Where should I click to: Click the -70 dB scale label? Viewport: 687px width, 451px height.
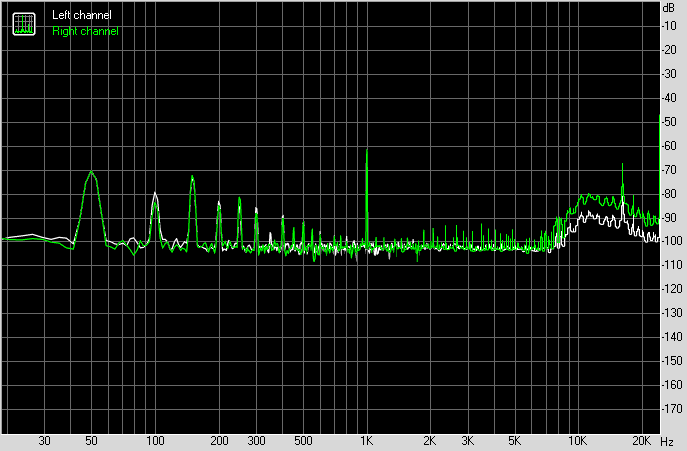point(669,170)
